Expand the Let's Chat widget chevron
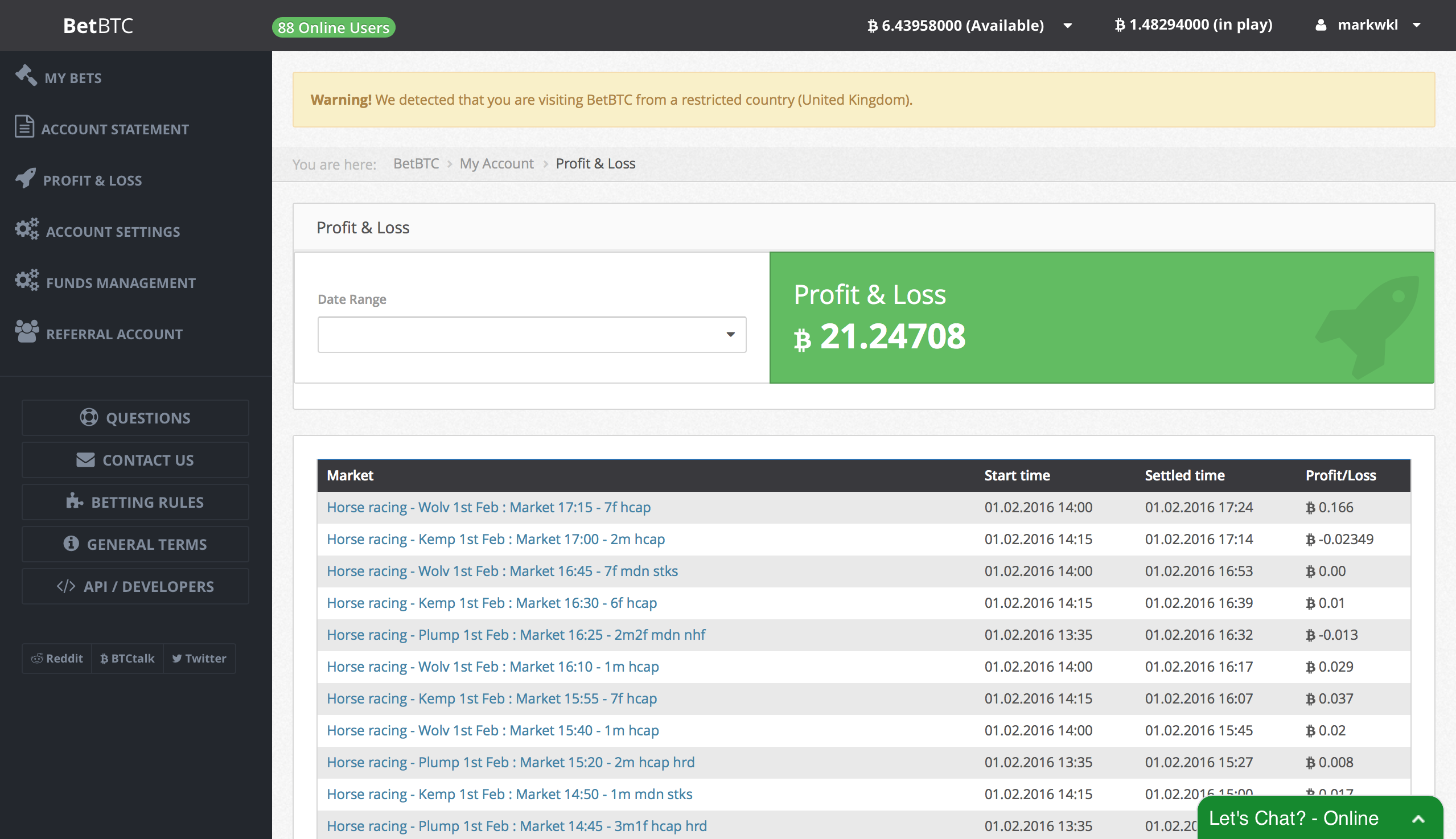The width and height of the screenshot is (1456, 839). 1418,819
